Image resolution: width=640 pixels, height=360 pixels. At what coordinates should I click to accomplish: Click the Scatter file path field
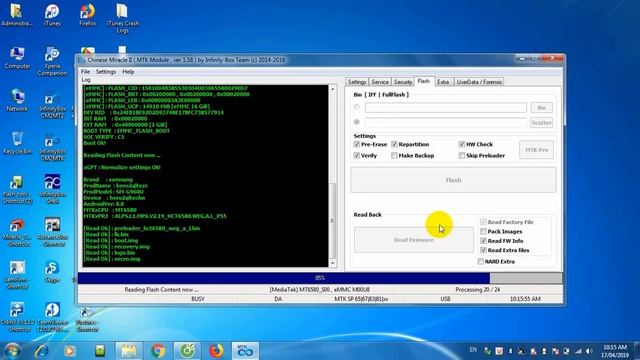pyautogui.click(x=446, y=122)
